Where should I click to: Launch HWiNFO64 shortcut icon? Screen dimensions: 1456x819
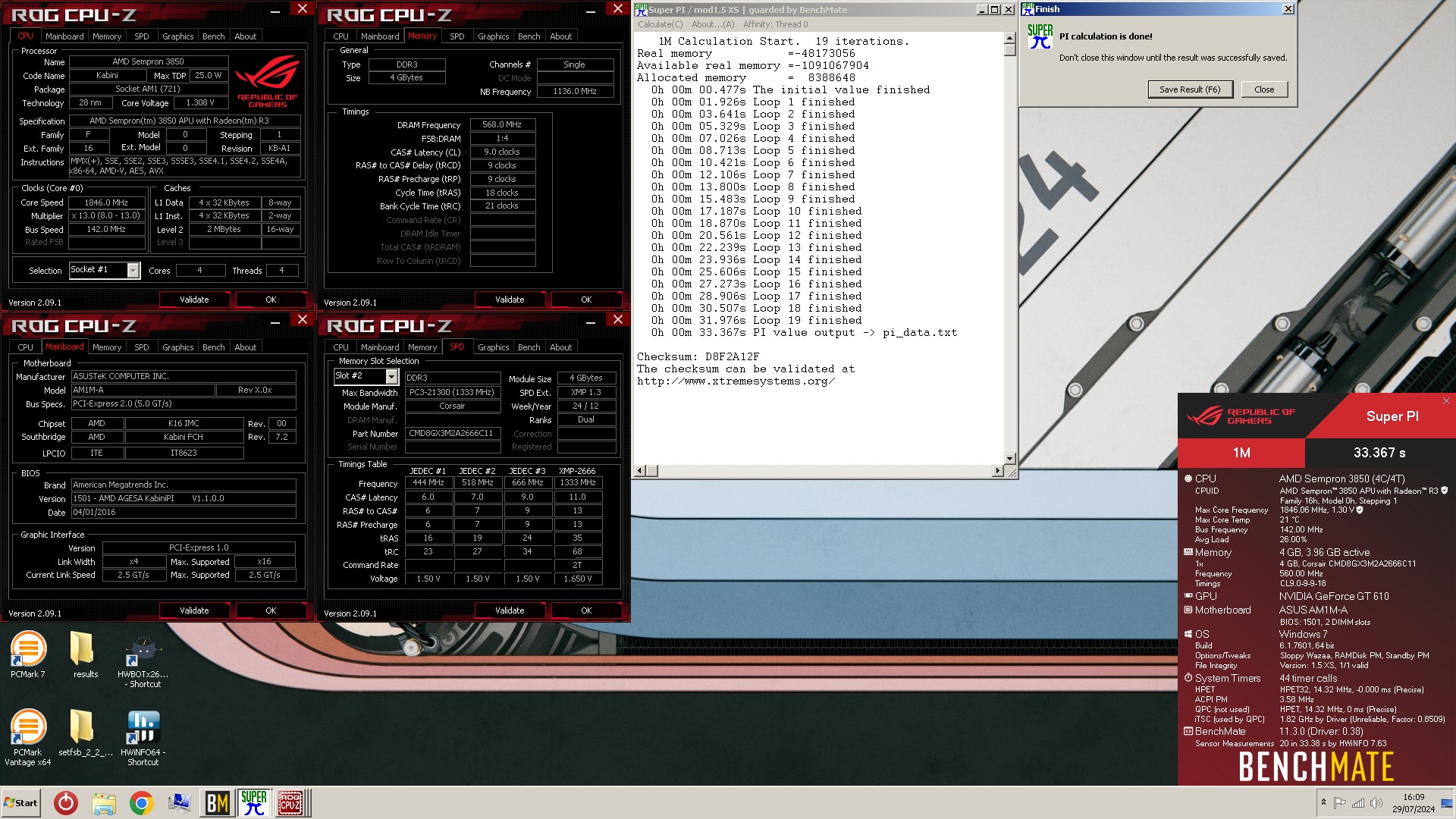point(143,736)
